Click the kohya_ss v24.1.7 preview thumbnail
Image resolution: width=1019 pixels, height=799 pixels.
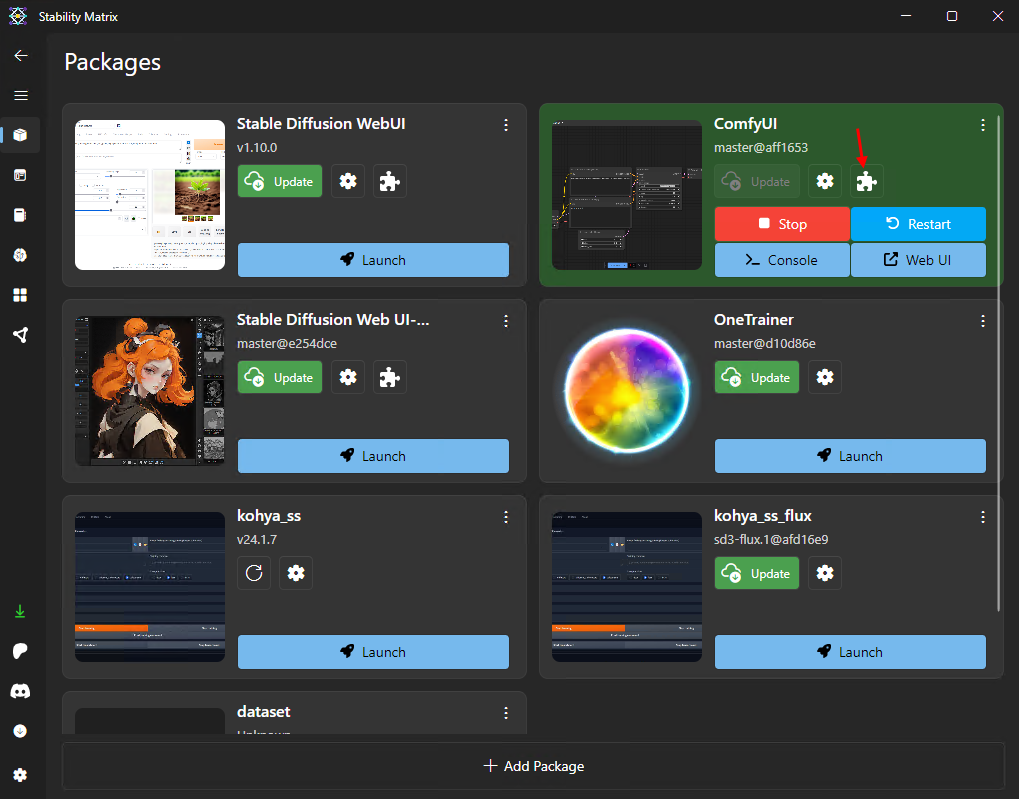149,587
